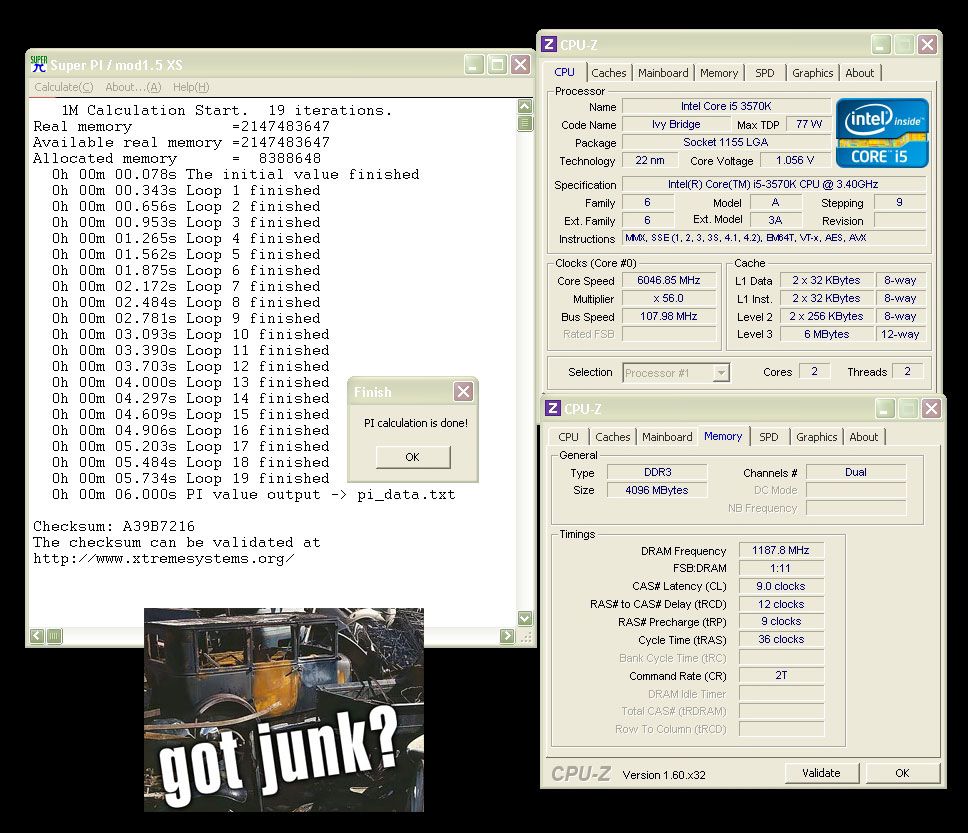Click the processor Name field Intel Core i5 3570K
This screenshot has height=833, width=968.
(x=726, y=106)
